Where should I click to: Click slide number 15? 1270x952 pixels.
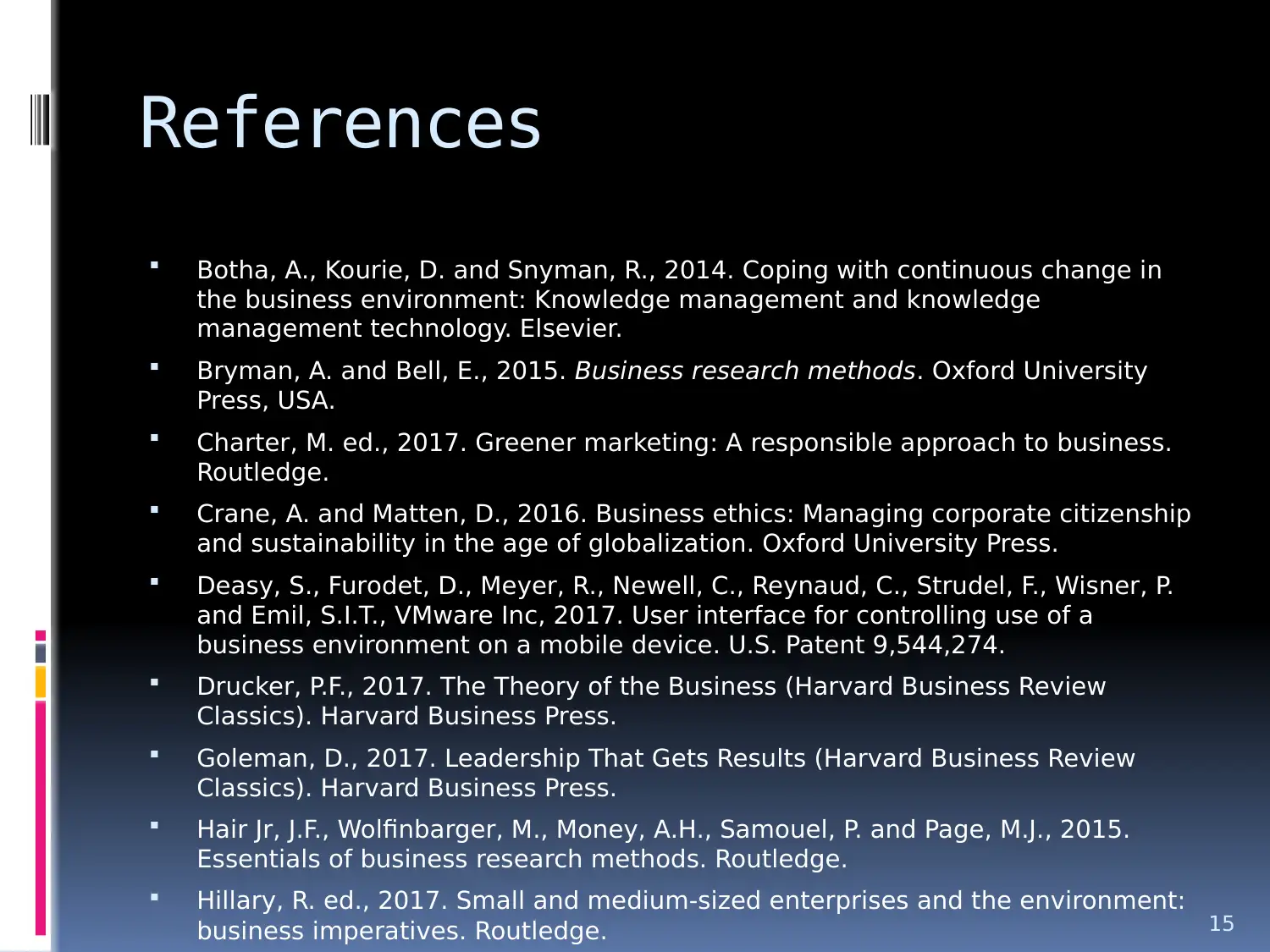[x=1222, y=923]
